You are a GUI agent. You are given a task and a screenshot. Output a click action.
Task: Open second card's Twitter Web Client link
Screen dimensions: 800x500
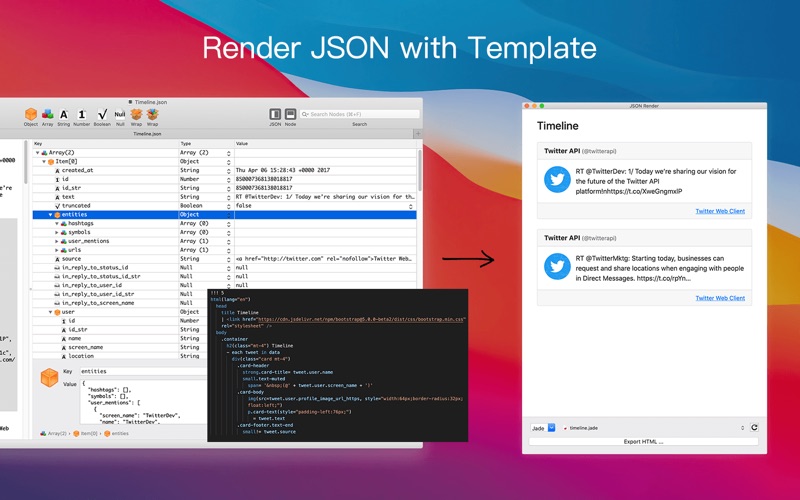720,298
